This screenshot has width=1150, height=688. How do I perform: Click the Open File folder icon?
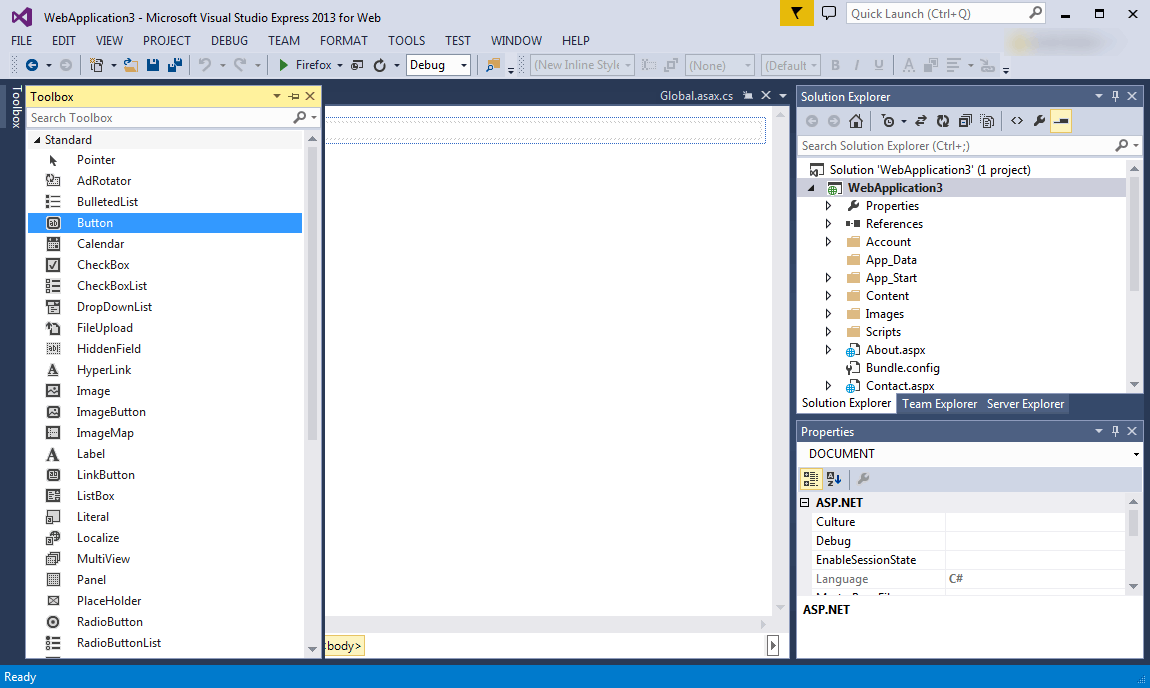131,65
